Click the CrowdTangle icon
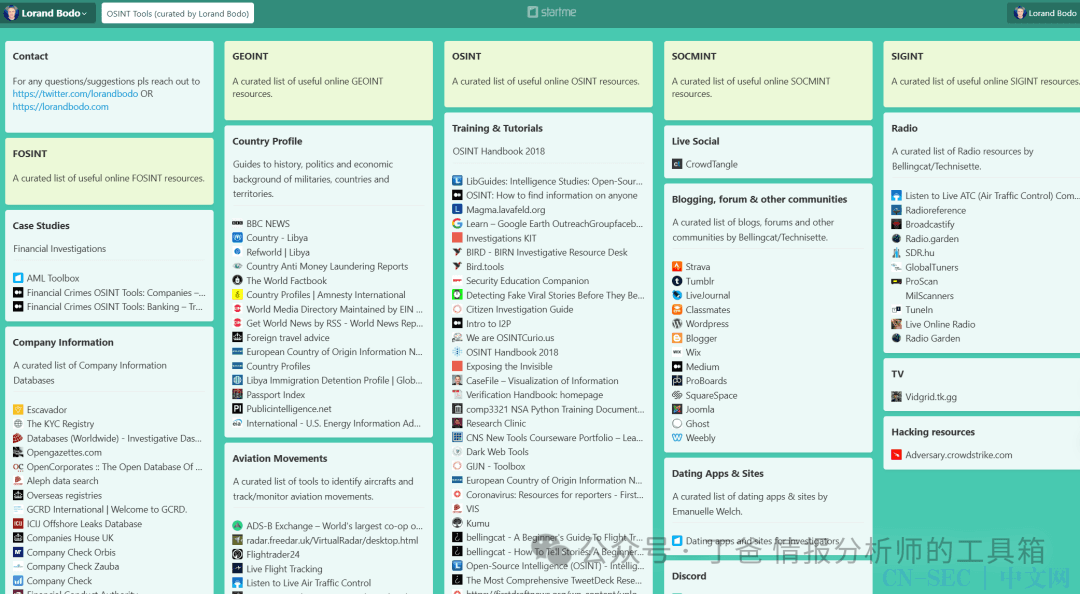Screen dimensions: 1080x594 677,164
